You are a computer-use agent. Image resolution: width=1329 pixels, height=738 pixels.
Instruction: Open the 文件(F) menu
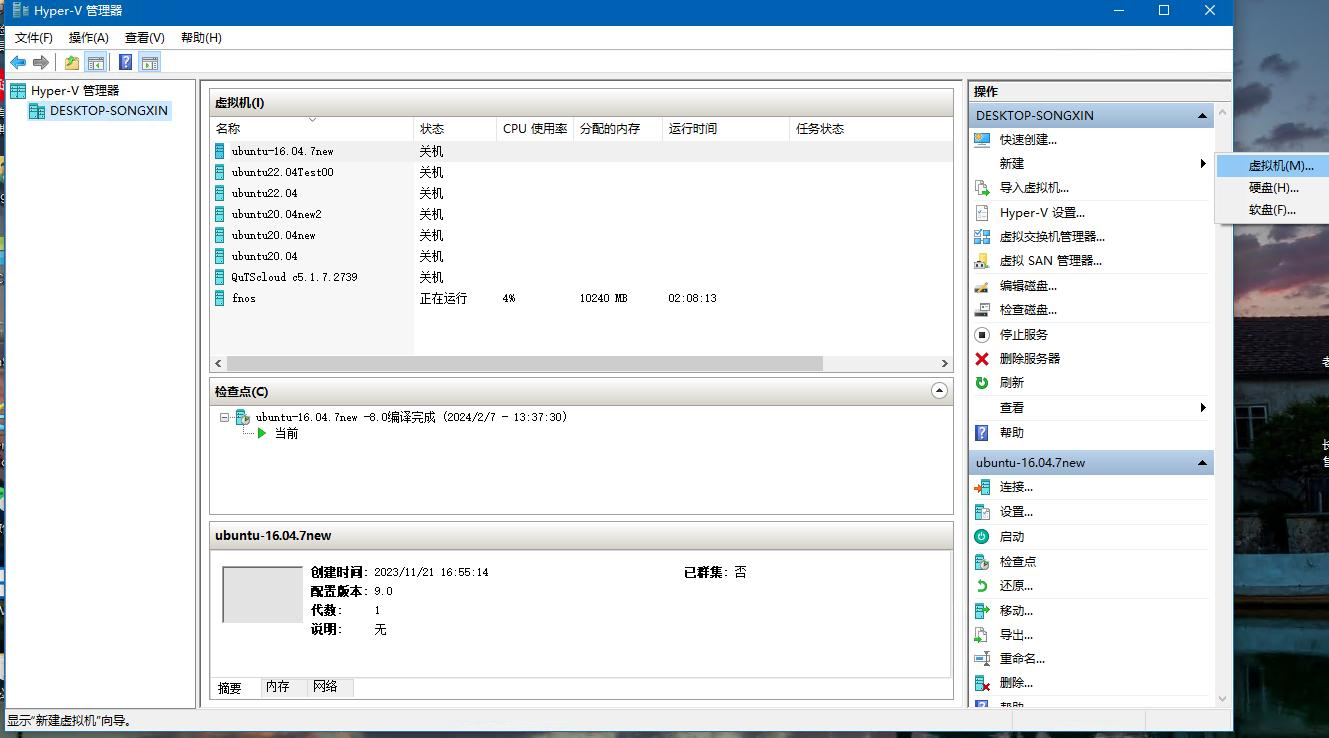(34, 38)
